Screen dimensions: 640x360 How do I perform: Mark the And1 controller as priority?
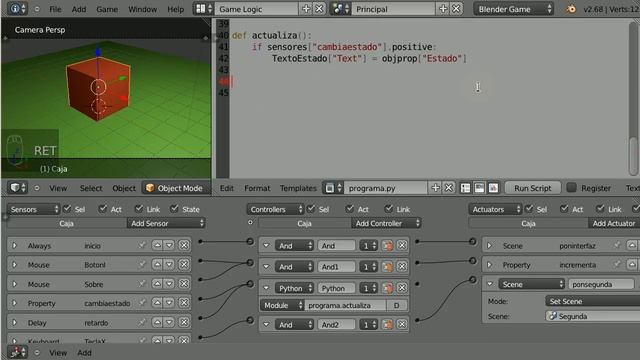click(x=387, y=267)
